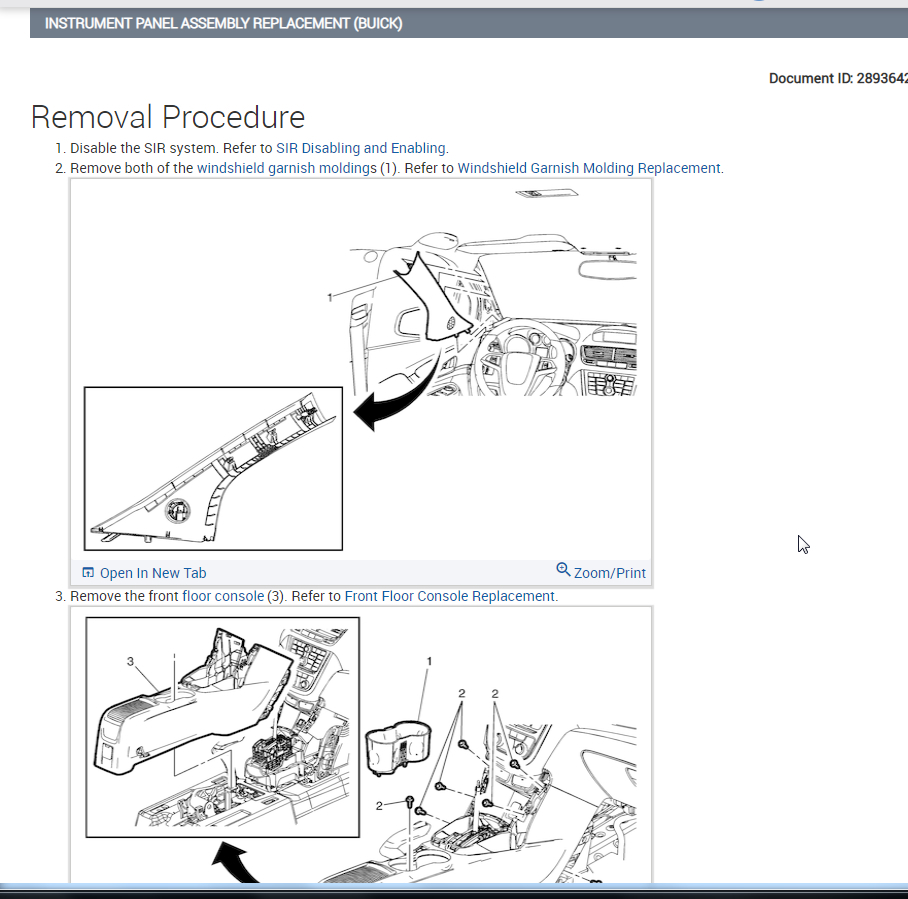Image resolution: width=908 pixels, height=899 pixels.
Task: Open Windshield Garnish Molding Replacement link
Action: pyautogui.click(x=589, y=169)
